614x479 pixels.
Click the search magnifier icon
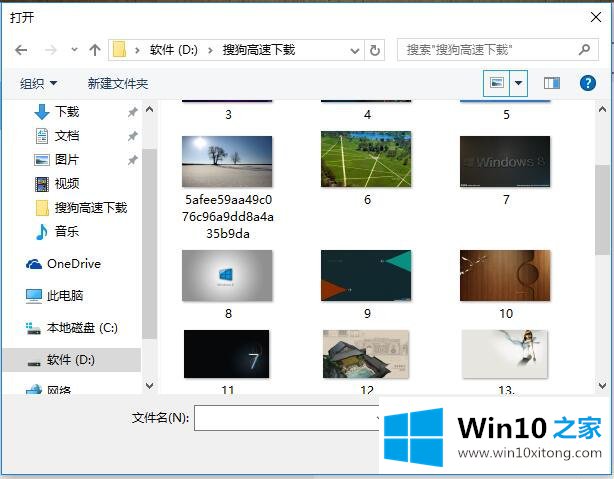coord(584,50)
